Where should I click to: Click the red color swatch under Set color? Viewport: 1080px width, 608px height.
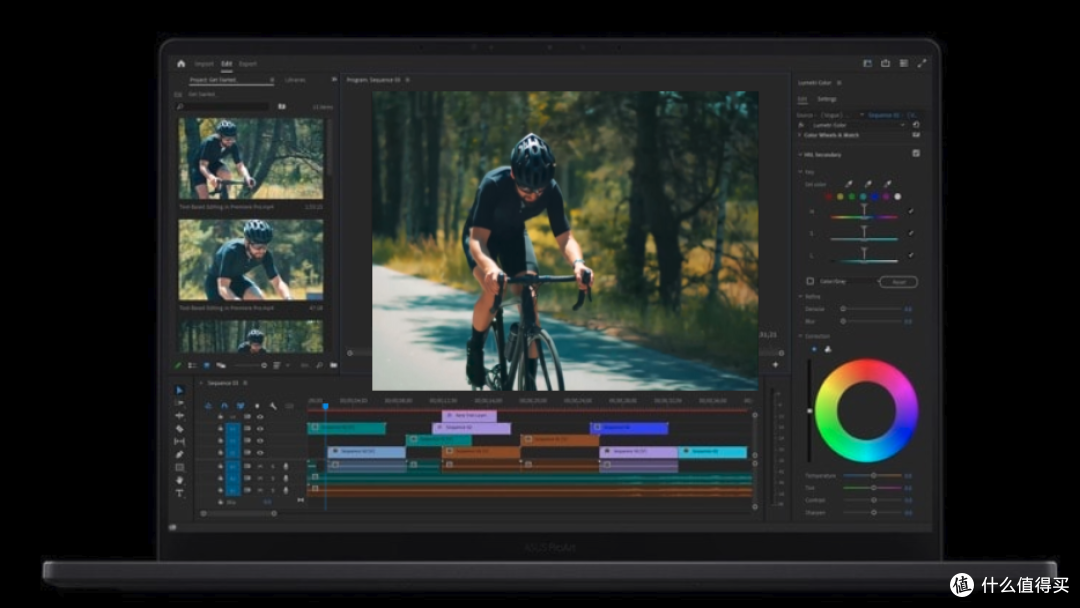pyautogui.click(x=828, y=196)
